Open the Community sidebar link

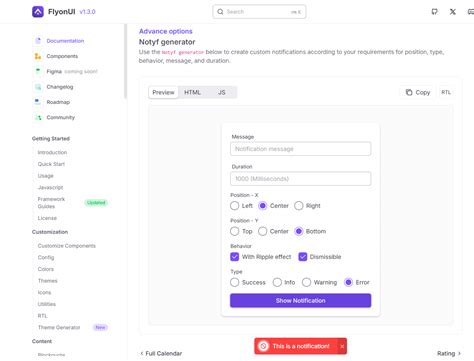pos(61,117)
